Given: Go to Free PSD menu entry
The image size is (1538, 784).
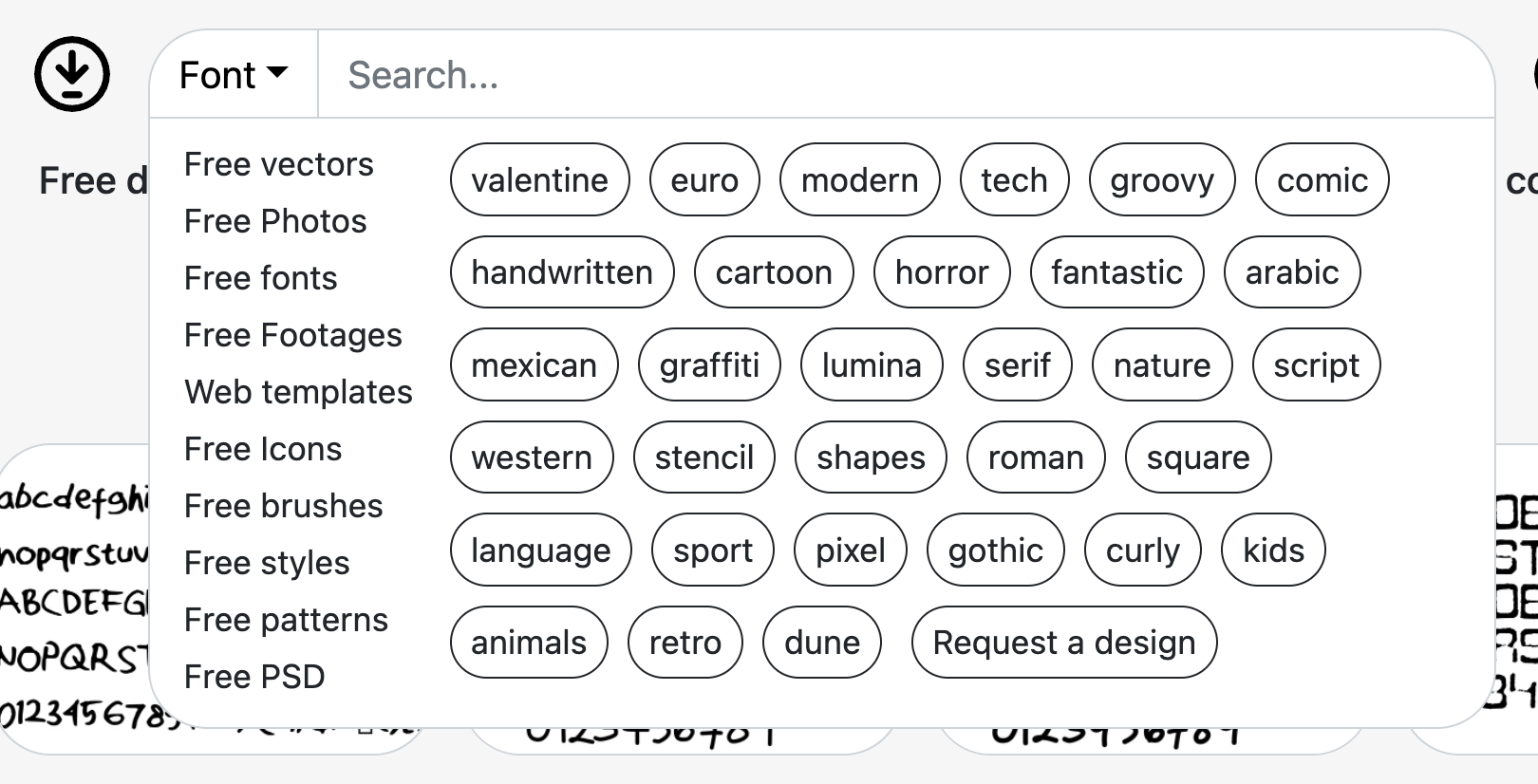Looking at the screenshot, I should click(254, 677).
